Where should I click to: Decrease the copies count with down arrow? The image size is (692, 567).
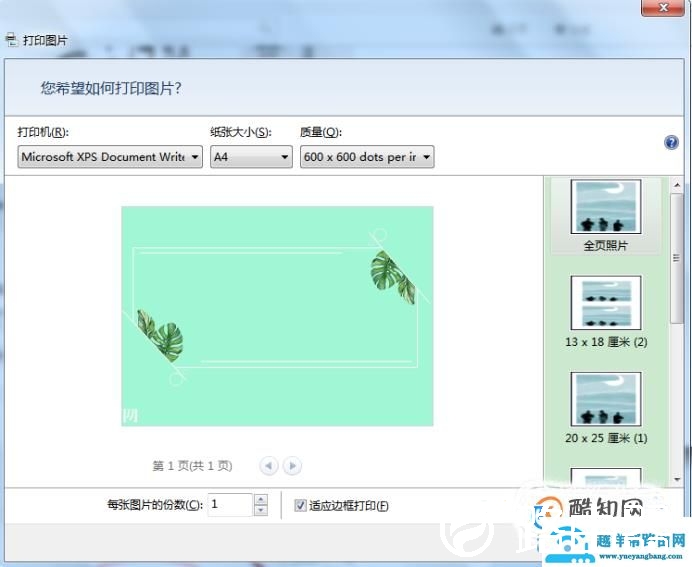(261, 511)
